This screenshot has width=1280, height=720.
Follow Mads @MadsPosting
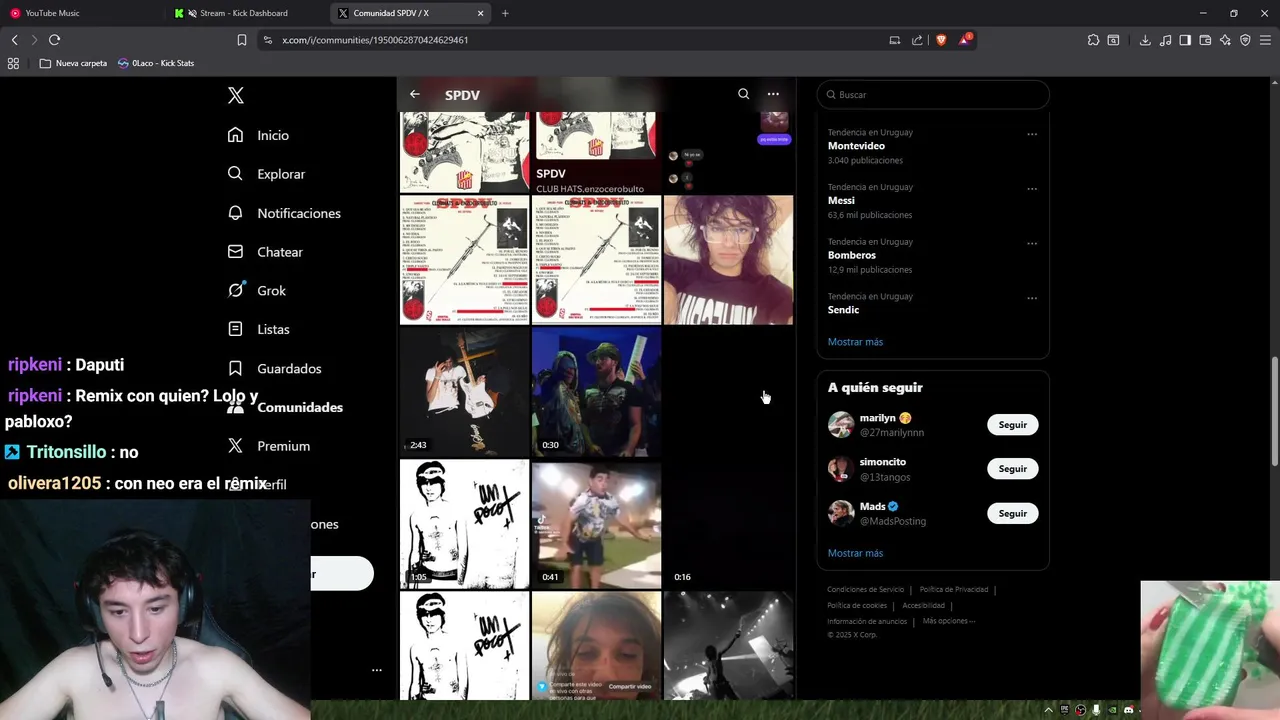(x=1012, y=513)
